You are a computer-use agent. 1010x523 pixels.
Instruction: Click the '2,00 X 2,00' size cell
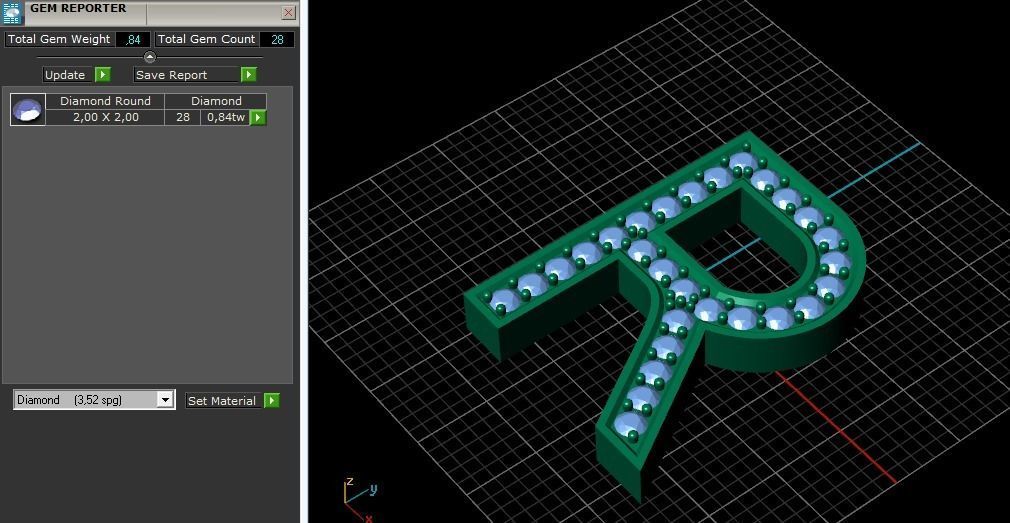coord(106,117)
